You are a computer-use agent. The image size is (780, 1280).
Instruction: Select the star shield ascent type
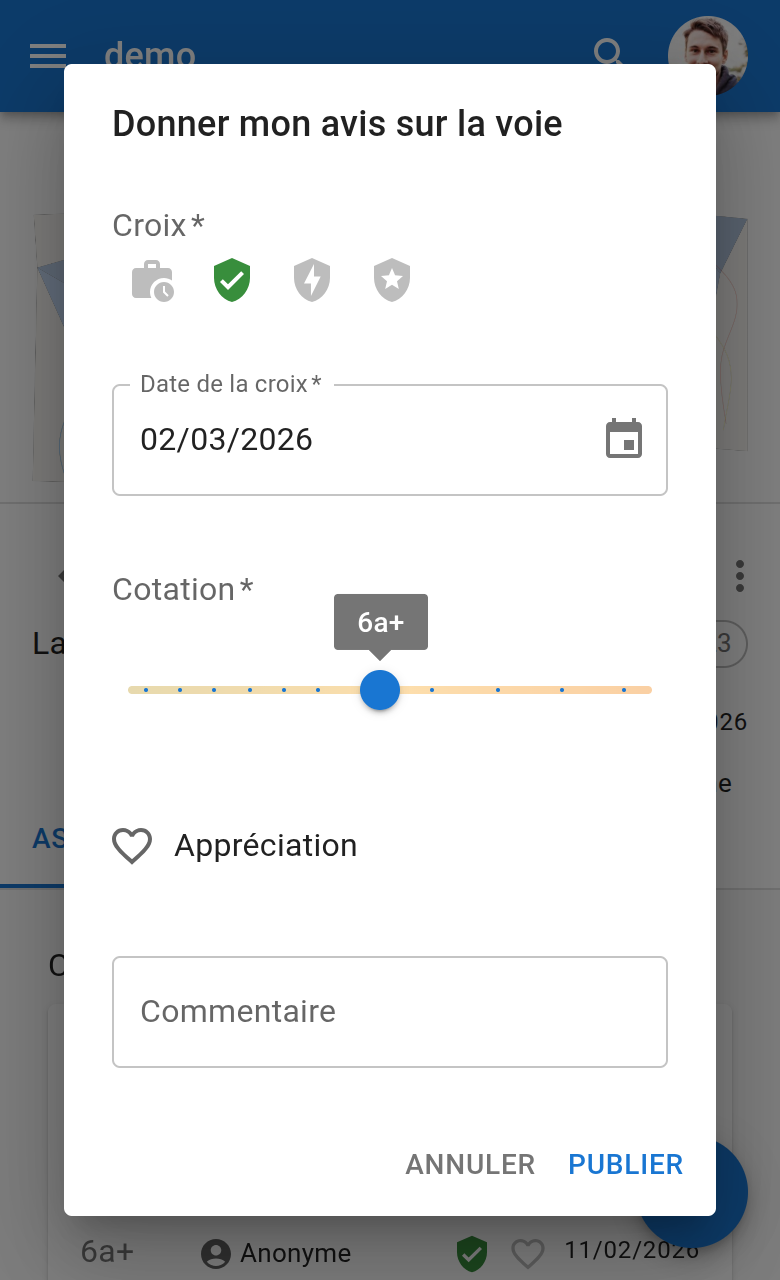point(391,280)
